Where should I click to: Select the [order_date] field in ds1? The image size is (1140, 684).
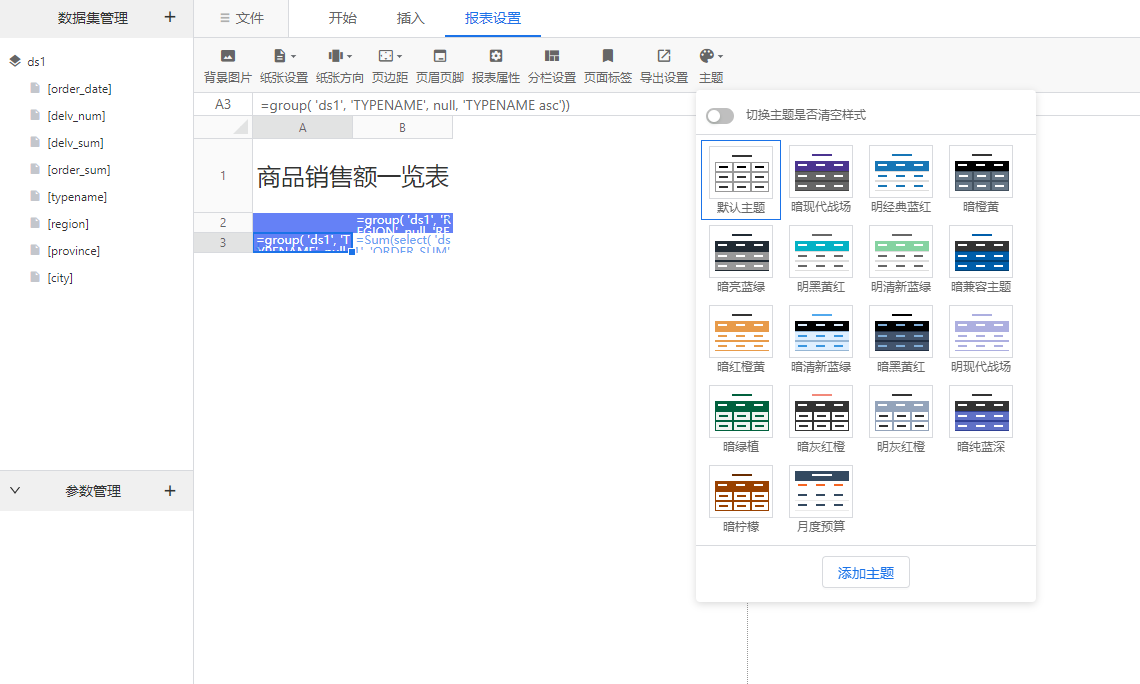pos(79,89)
